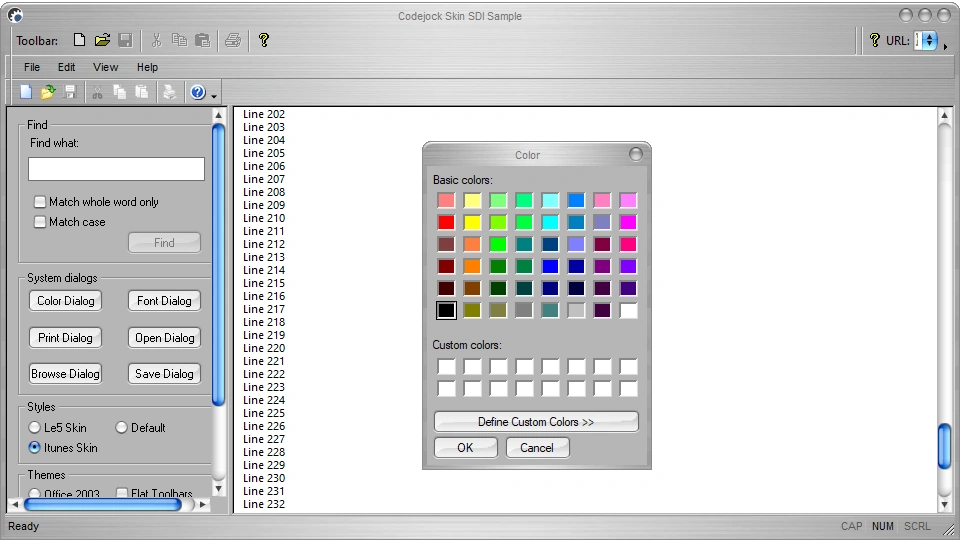Click document scrollbar up arrow

point(944,115)
